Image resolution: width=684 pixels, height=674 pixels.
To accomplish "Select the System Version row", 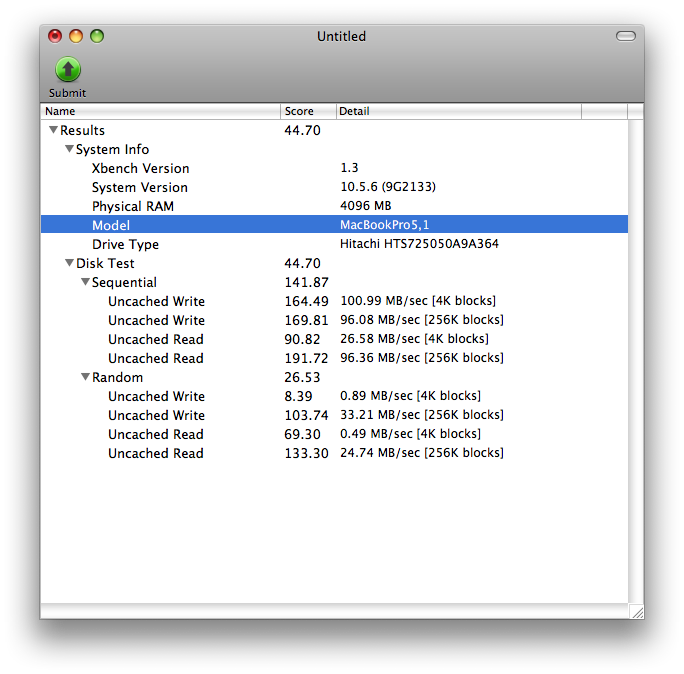I will click(335, 187).
